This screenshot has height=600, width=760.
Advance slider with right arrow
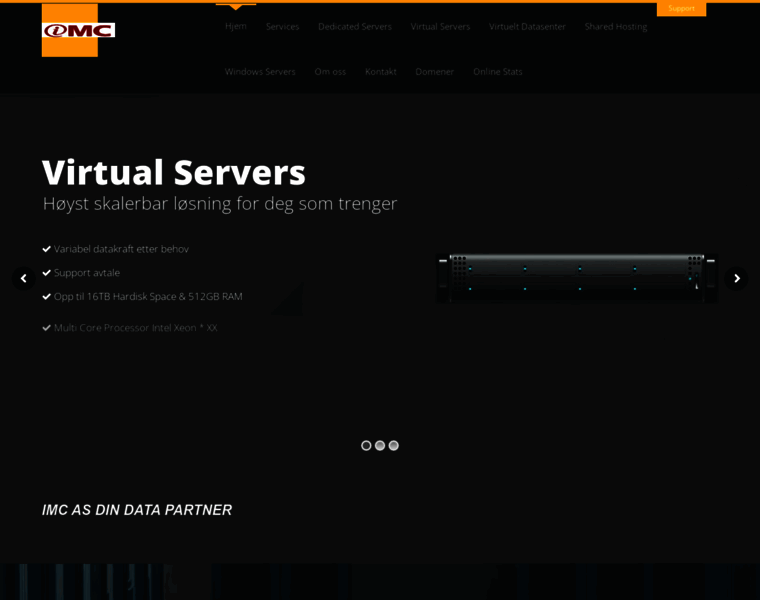pyautogui.click(x=736, y=278)
